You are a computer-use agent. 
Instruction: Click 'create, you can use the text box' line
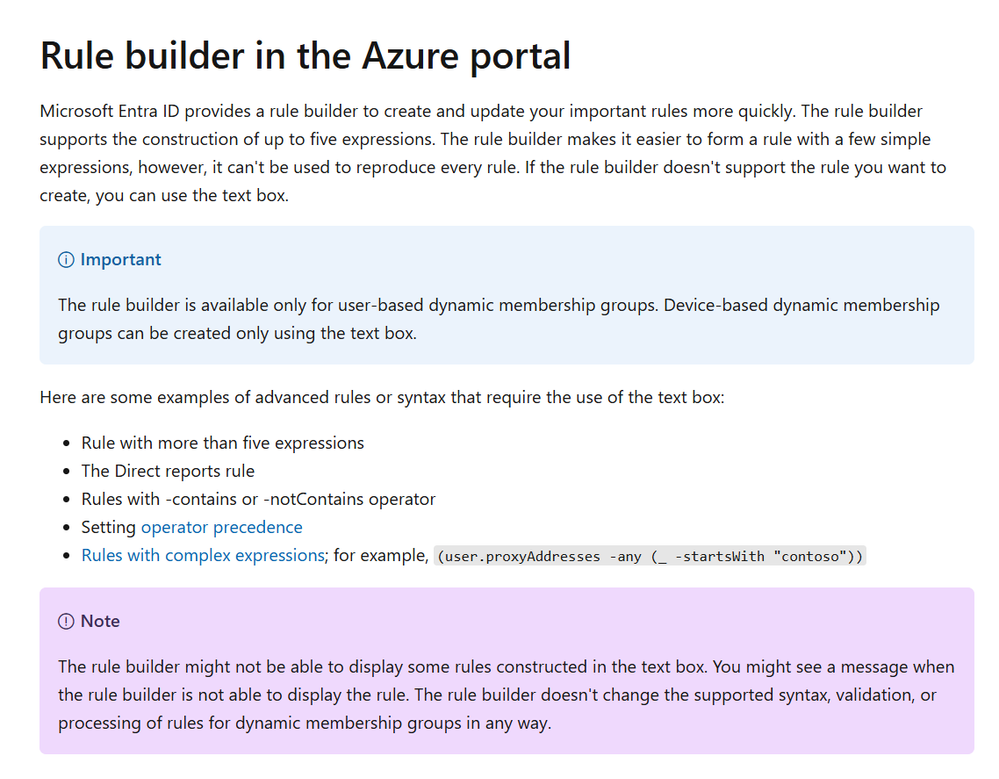(x=164, y=196)
